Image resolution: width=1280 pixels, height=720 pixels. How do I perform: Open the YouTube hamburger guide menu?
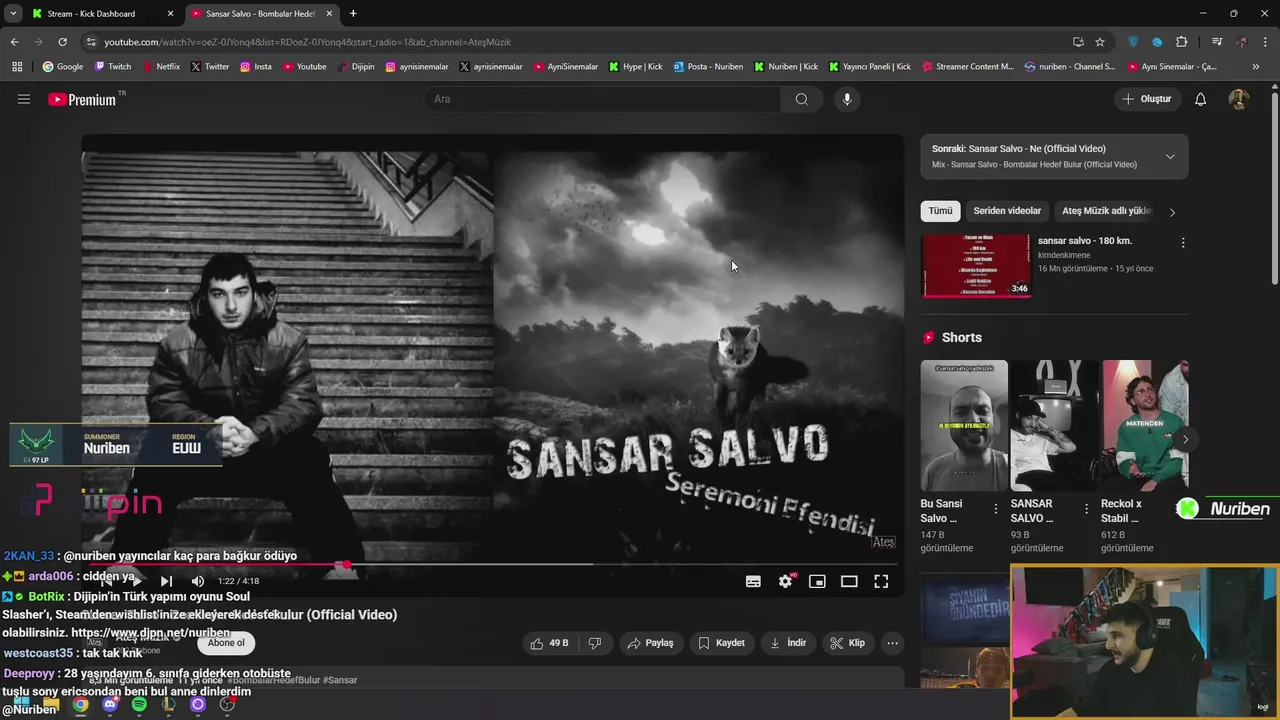(24, 99)
